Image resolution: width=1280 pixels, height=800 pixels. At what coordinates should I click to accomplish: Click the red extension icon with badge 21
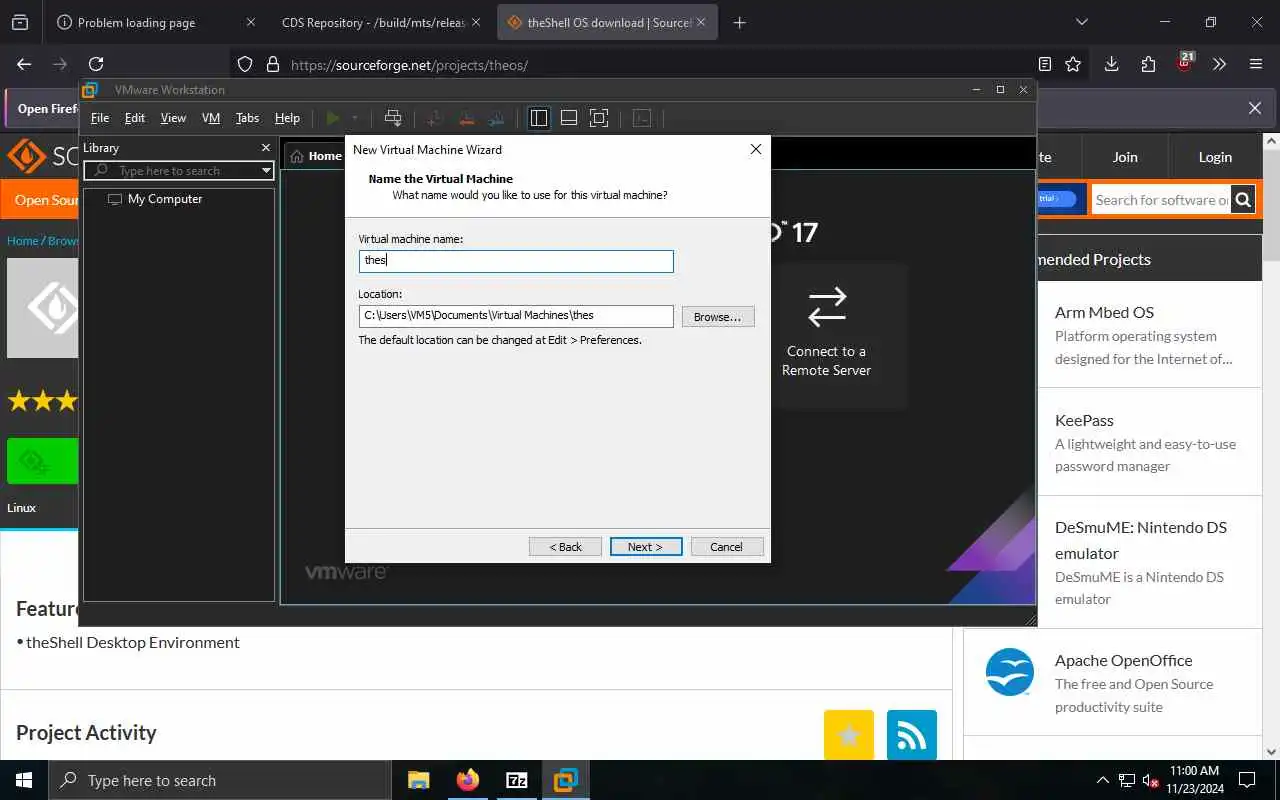click(1185, 63)
